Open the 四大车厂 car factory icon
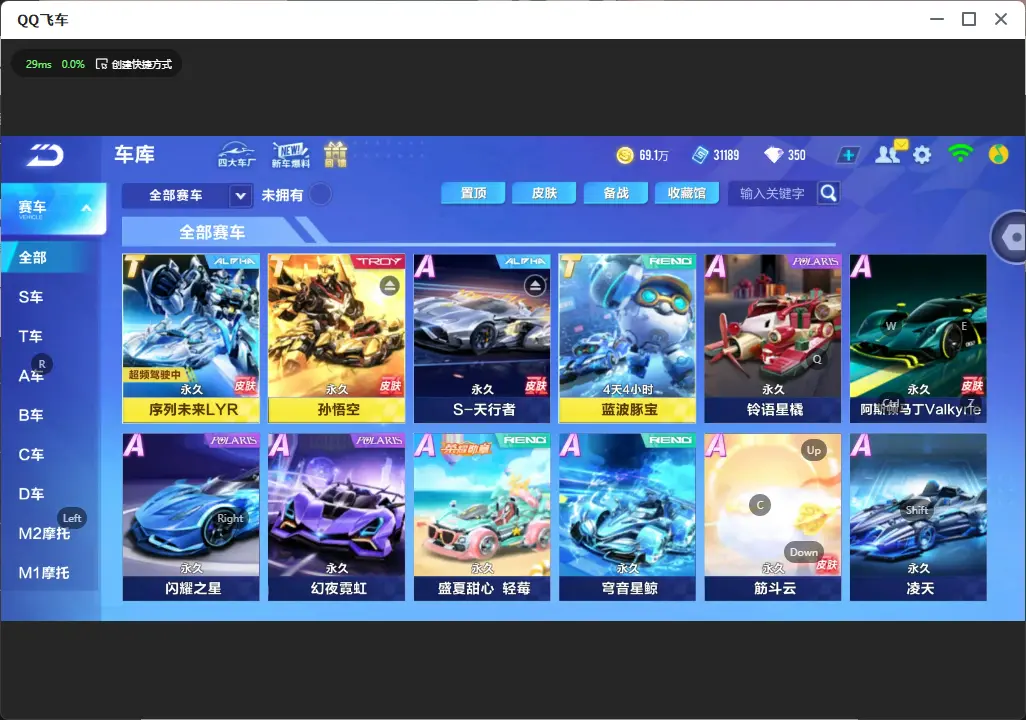Image resolution: width=1026 pixels, height=720 pixels. 236,154
